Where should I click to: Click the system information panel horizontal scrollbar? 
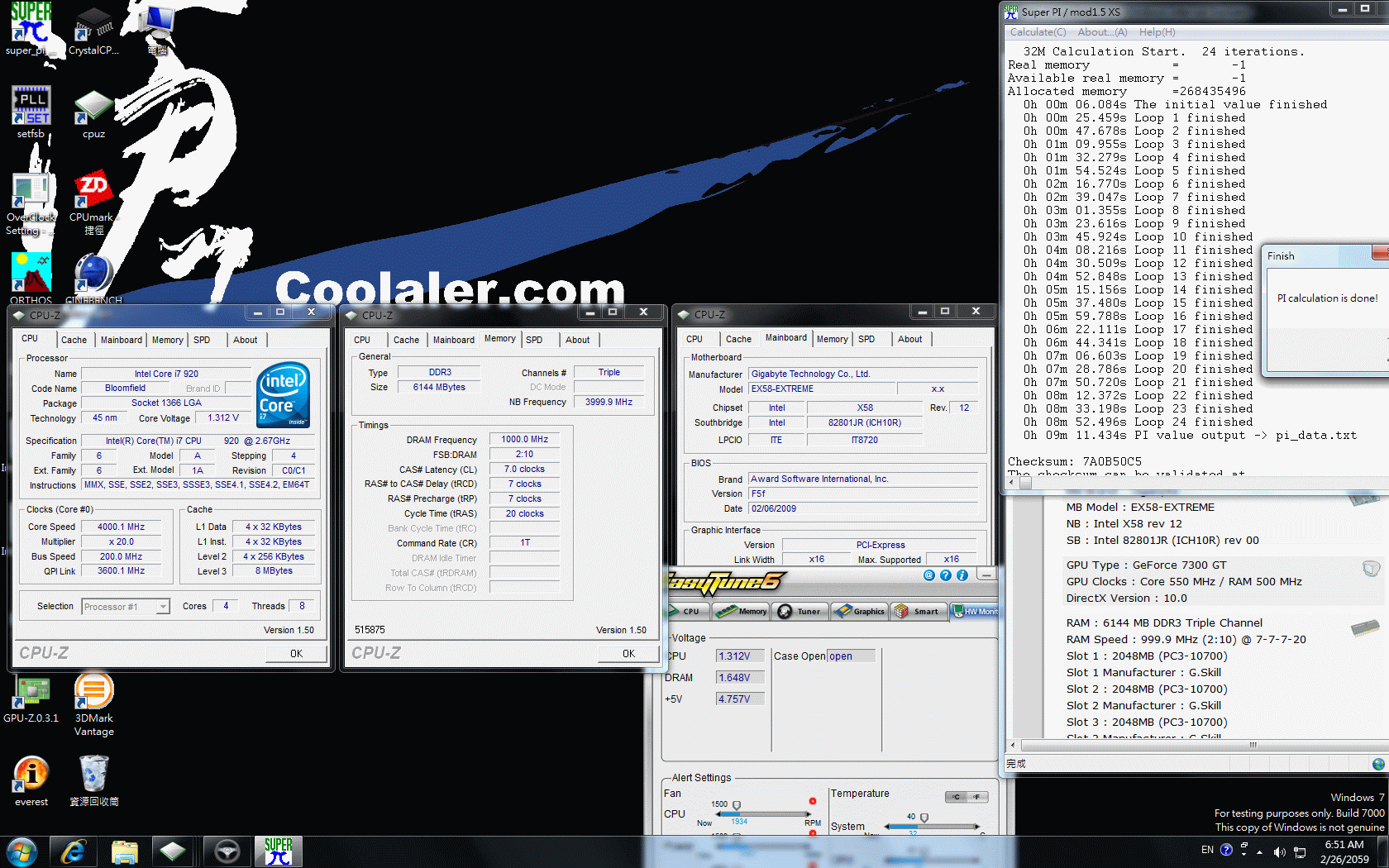[x=1196, y=745]
